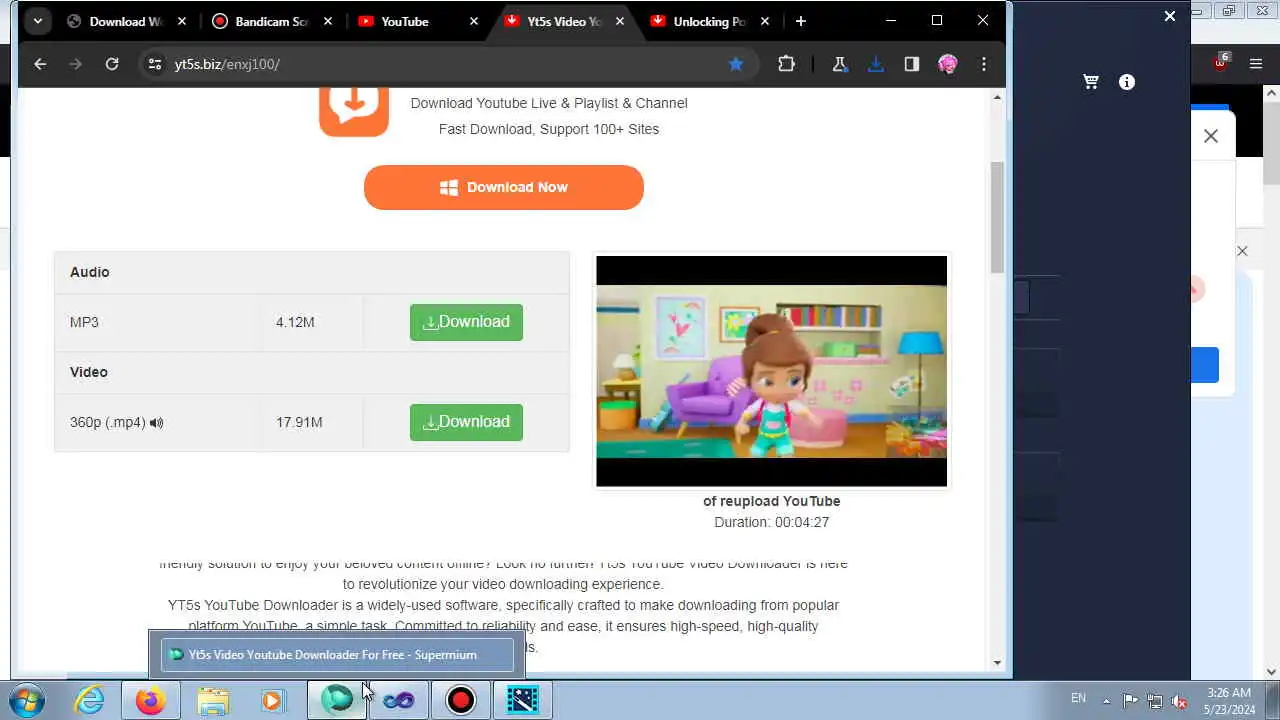Open the tab search dropdown arrow

point(37,21)
